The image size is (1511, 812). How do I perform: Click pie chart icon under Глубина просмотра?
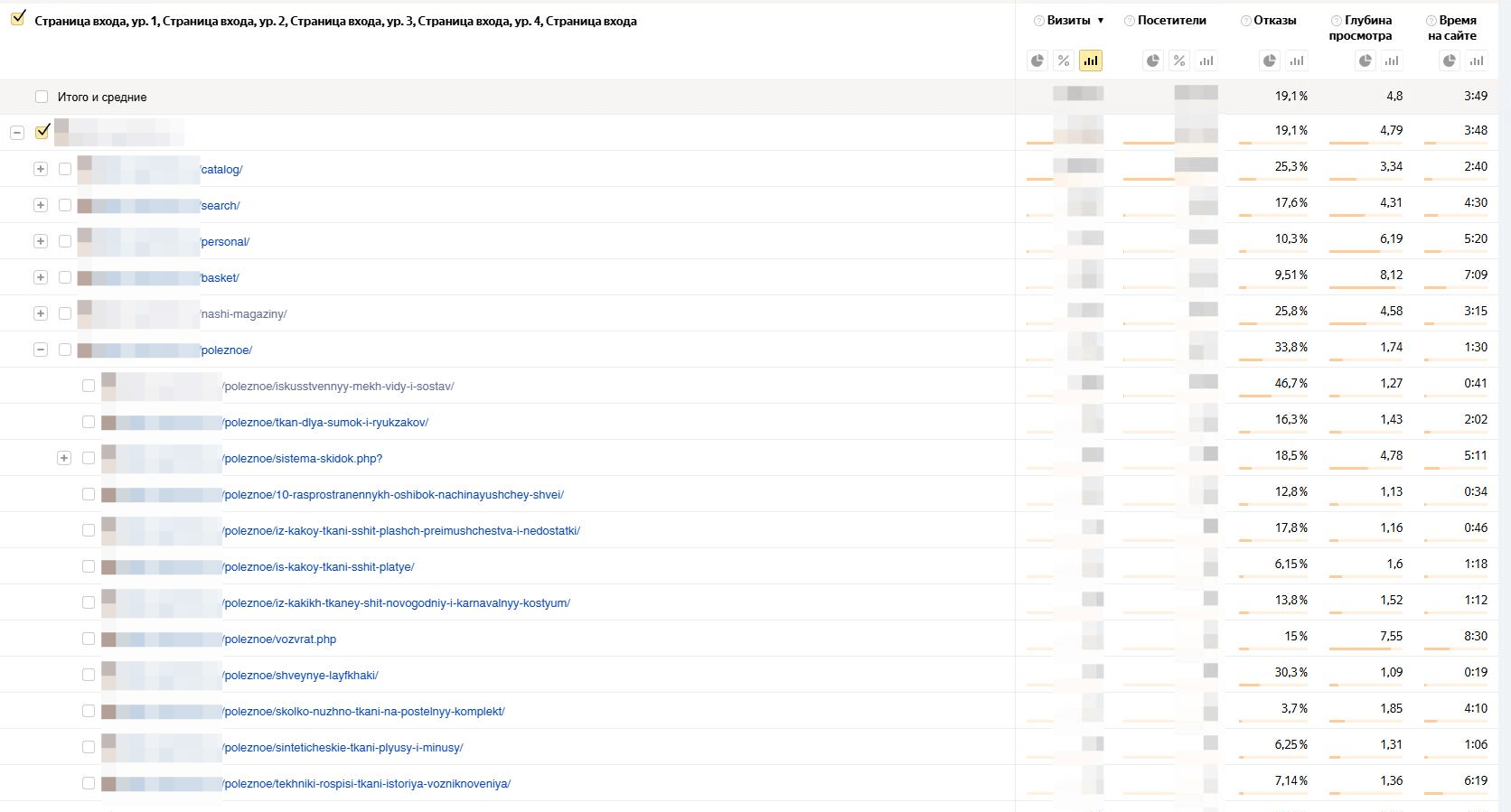pos(1366,61)
